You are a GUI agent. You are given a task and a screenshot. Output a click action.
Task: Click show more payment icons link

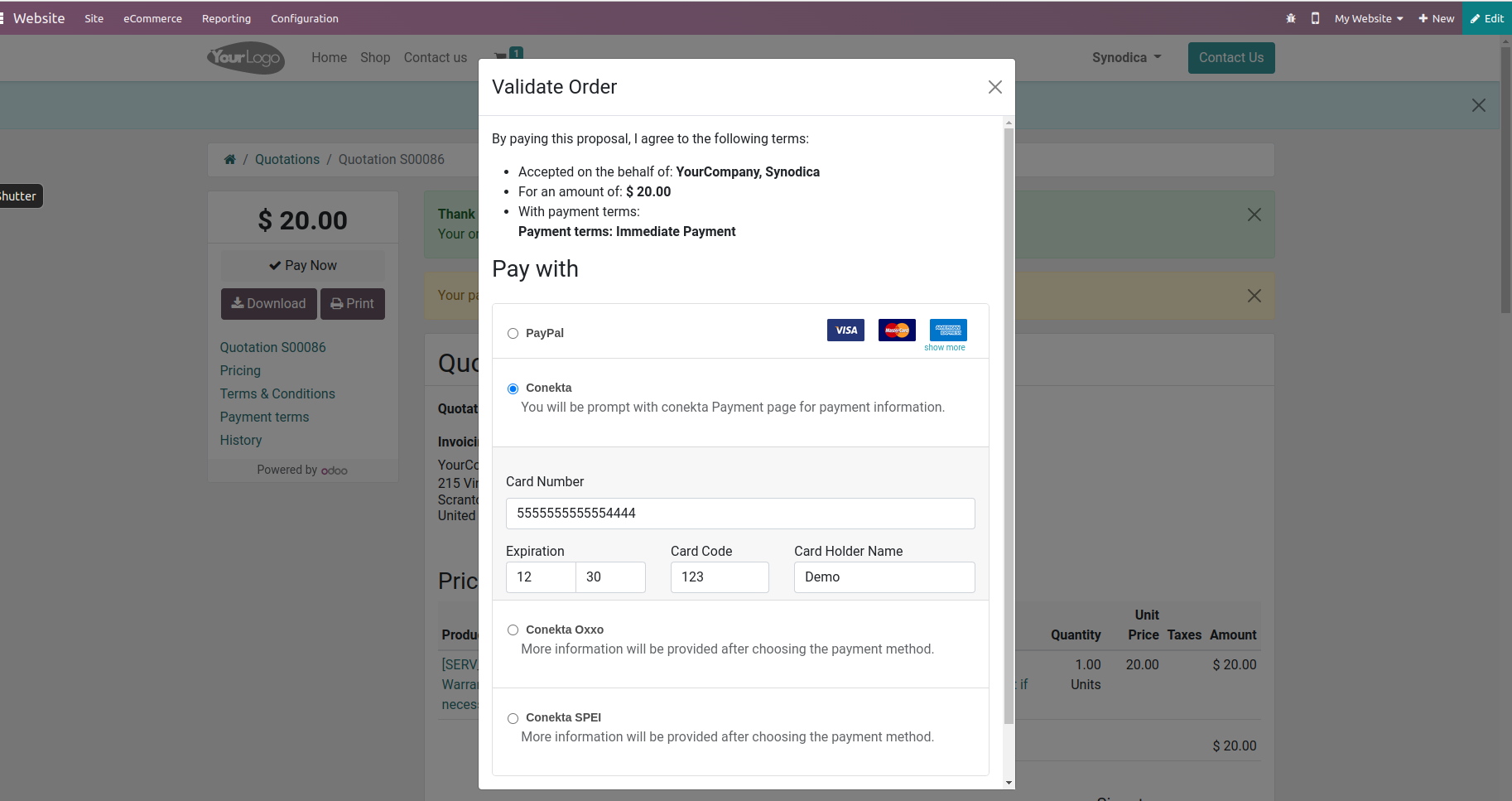pyautogui.click(x=945, y=348)
